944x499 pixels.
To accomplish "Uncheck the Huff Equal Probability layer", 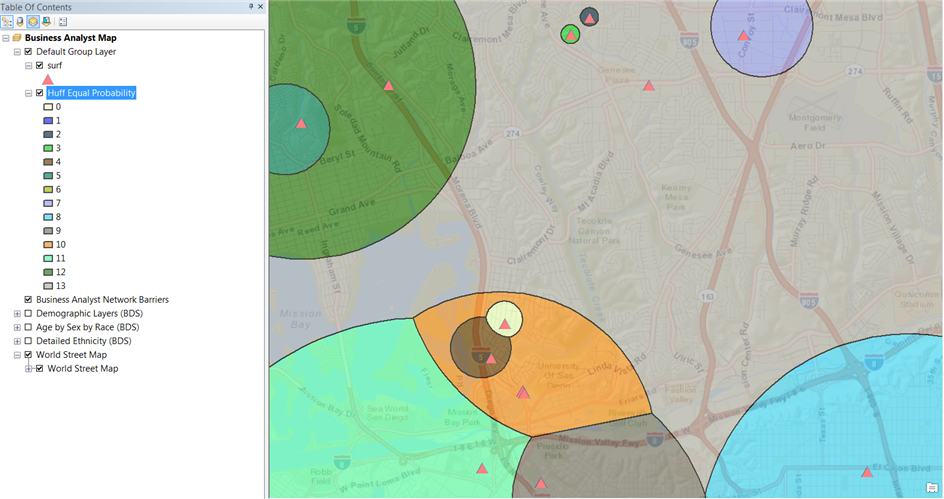I will [x=40, y=93].
